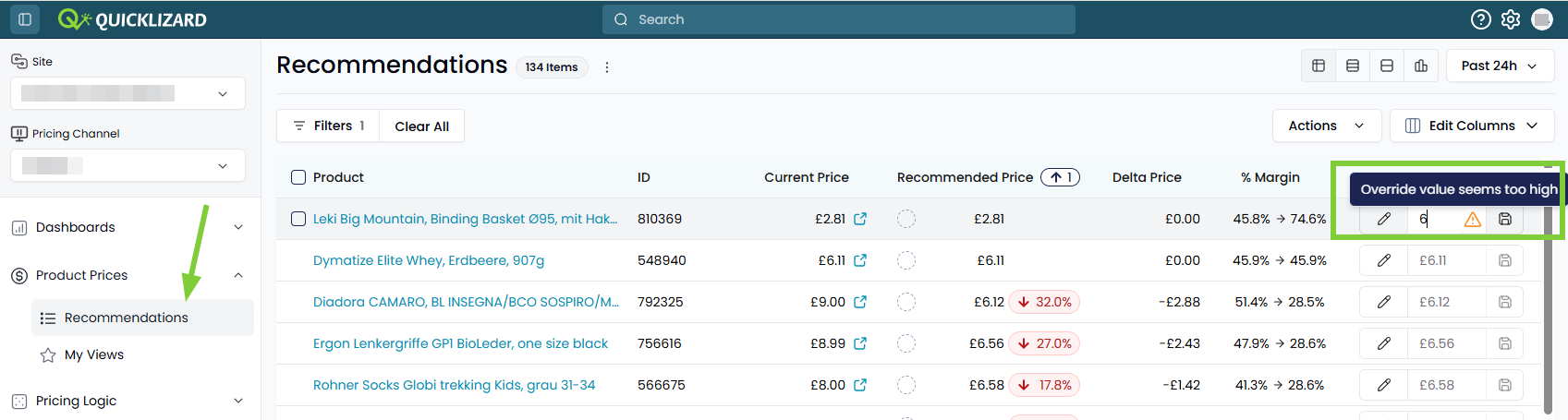1568x420 pixels.
Task: Check the Leki Big Mountain row checkbox
Action: (x=298, y=219)
